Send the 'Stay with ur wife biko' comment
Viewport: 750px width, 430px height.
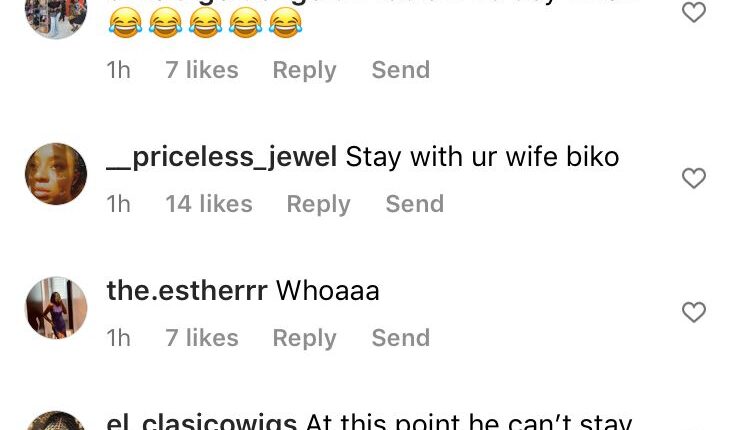415,204
